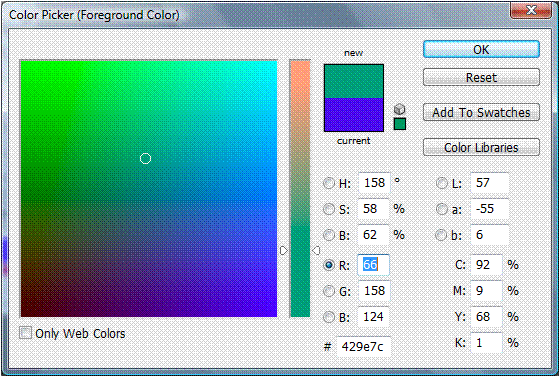Click the new color preview swatch
The width and height of the screenshot is (560, 377).
[354, 81]
